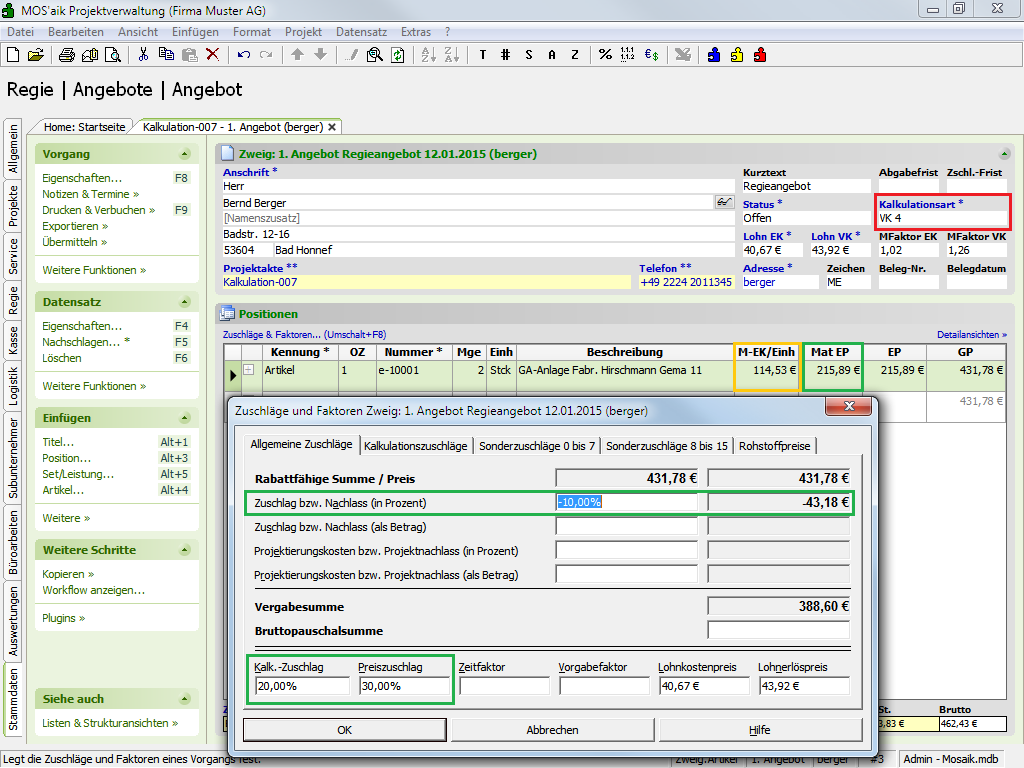Click the Abbrechen button
The width and height of the screenshot is (1024, 768).
point(552,730)
